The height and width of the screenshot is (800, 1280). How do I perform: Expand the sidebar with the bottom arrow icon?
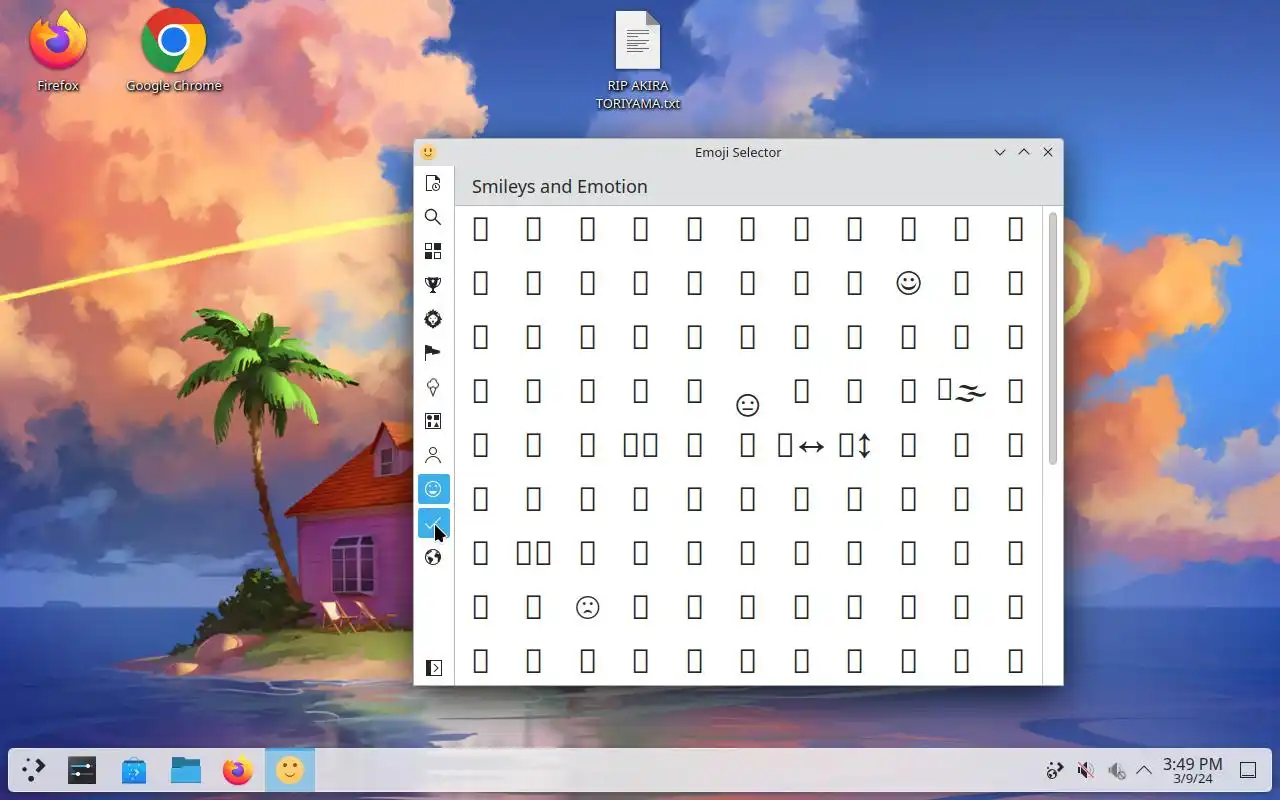(x=434, y=668)
